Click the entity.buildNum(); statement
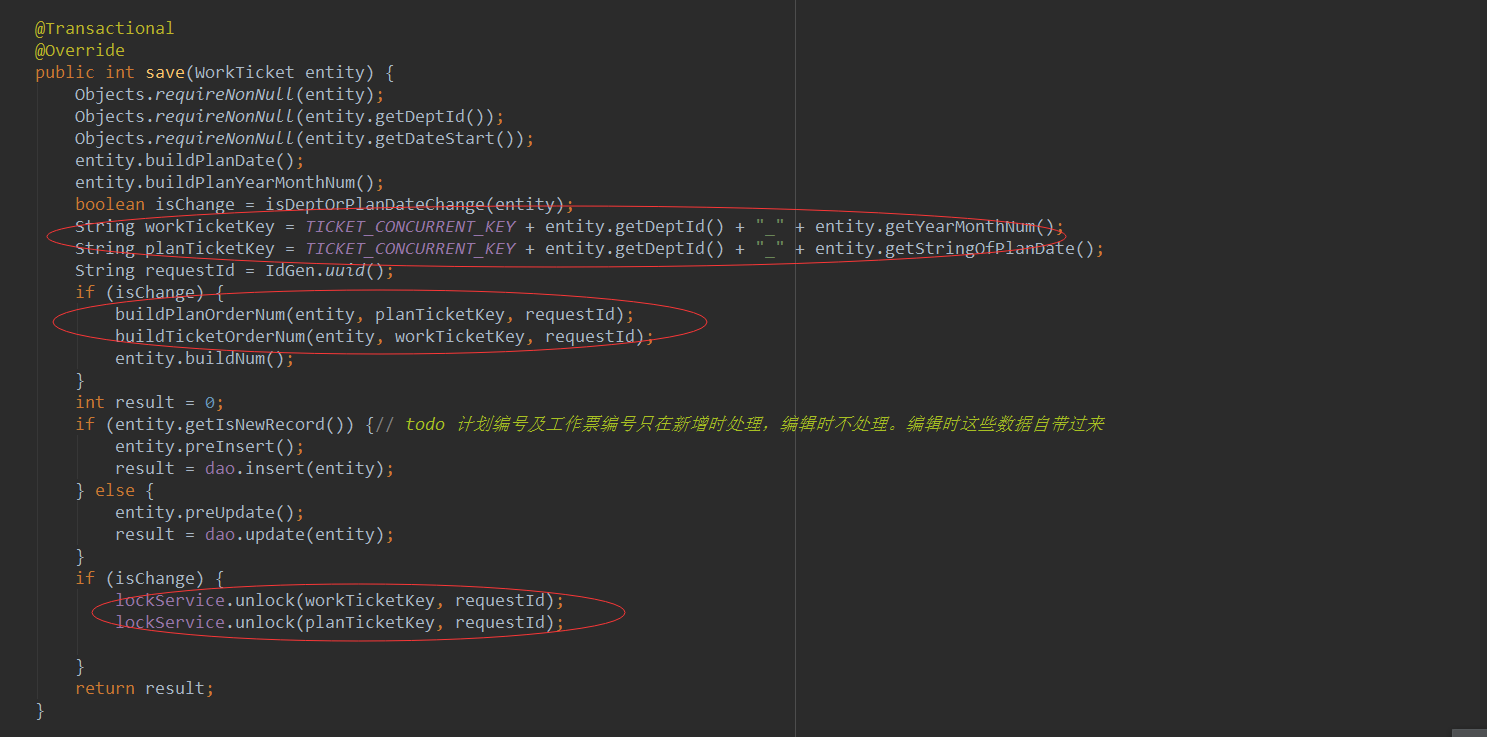1487x737 pixels. [205, 358]
